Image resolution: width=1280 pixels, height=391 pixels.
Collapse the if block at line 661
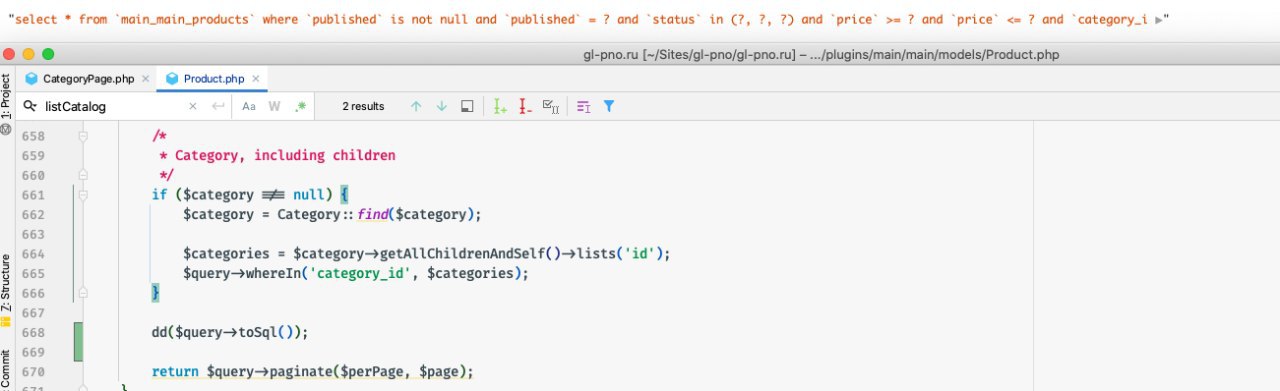point(83,195)
